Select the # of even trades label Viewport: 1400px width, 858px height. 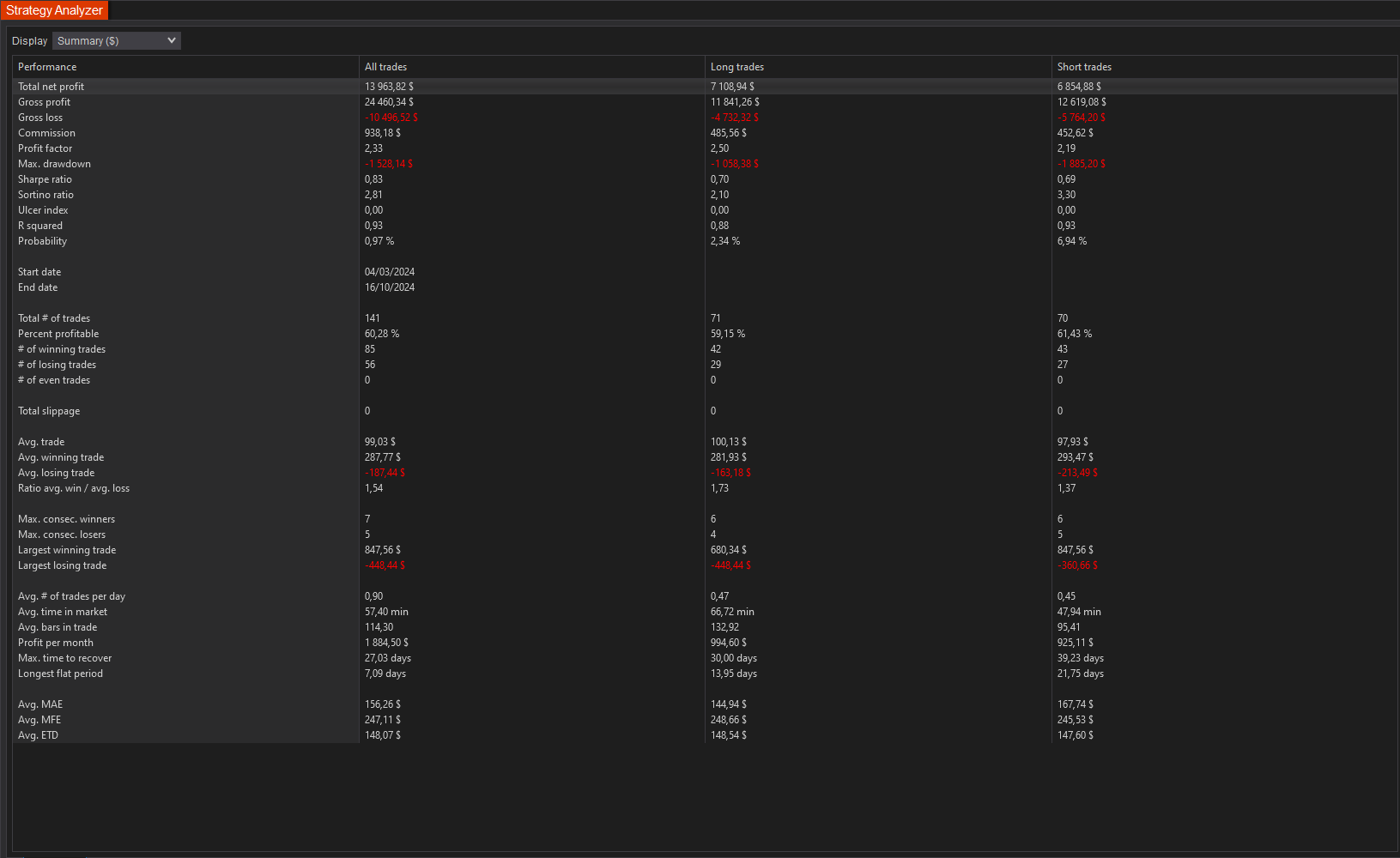[x=54, y=380]
